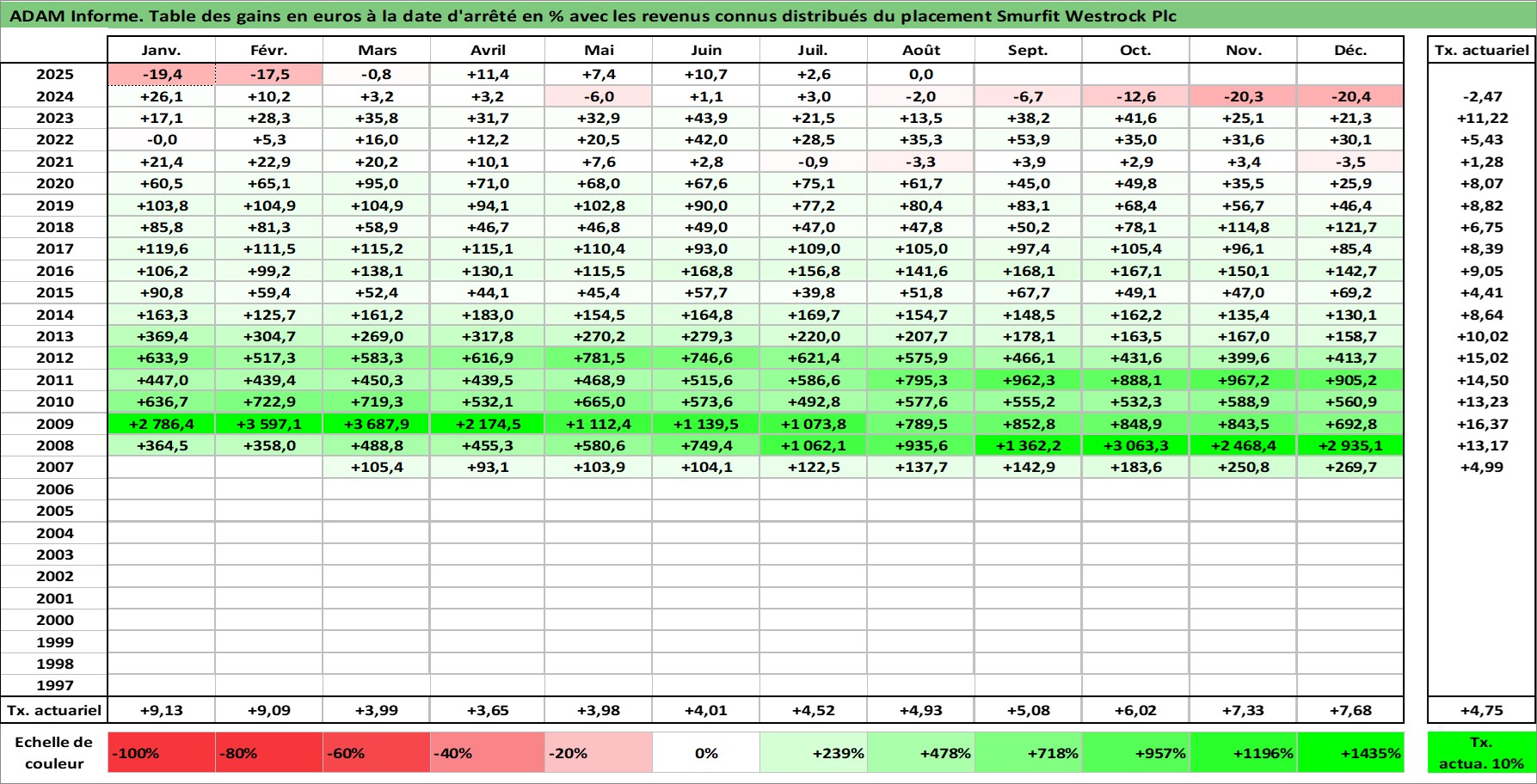Select cell with value +53,9
This screenshot has width=1537, height=784.
pyautogui.click(x=1028, y=140)
